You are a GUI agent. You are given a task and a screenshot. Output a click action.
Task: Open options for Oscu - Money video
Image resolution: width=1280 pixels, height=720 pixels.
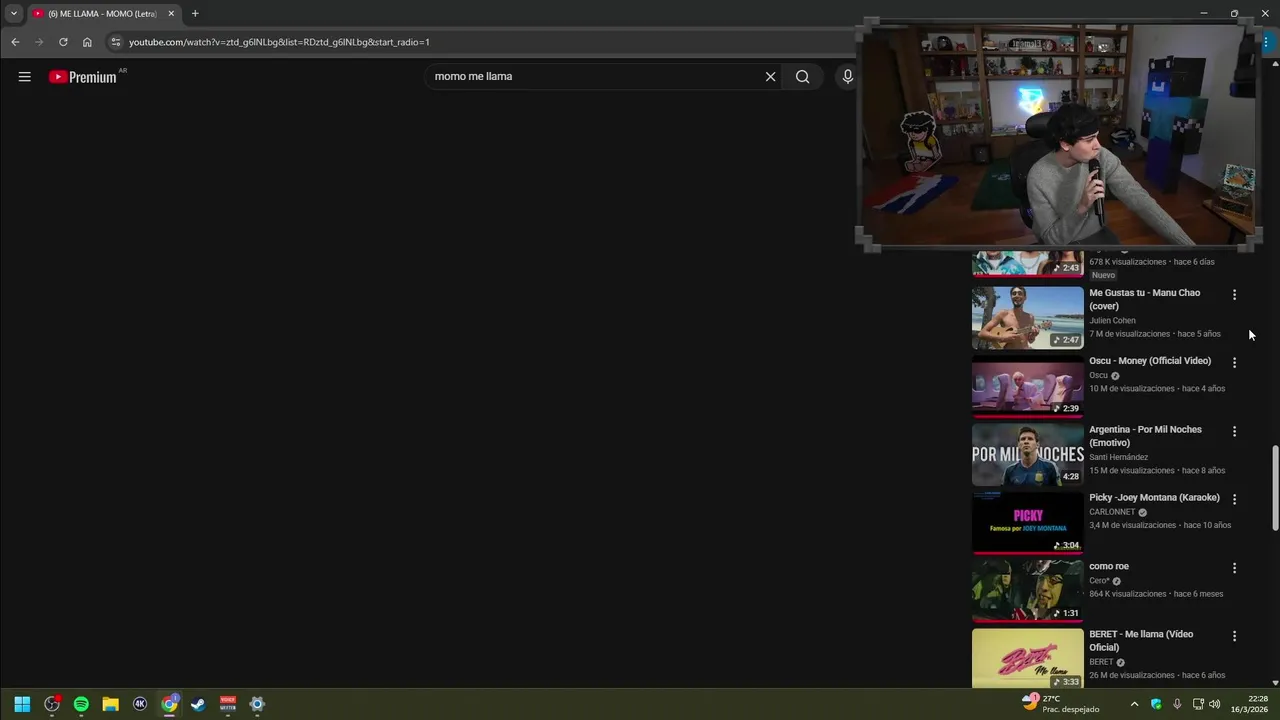[x=1234, y=363]
